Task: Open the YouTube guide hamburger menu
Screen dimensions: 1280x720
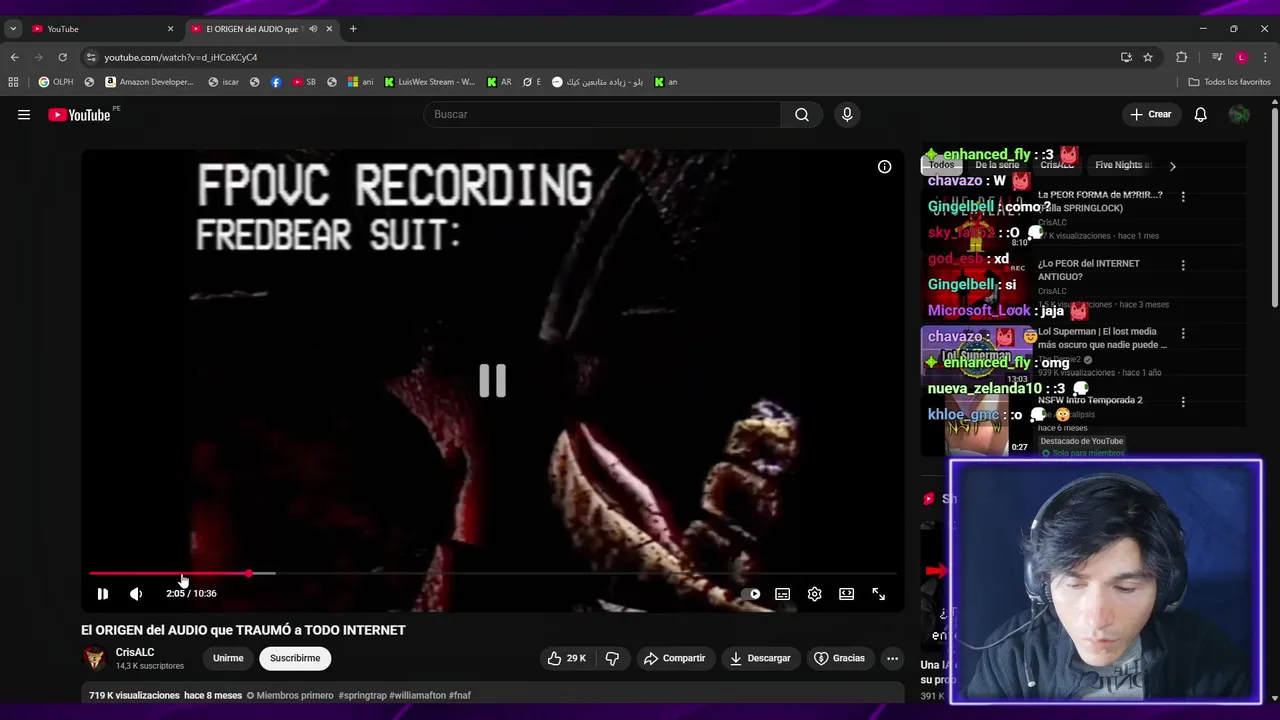Action: click(x=24, y=115)
